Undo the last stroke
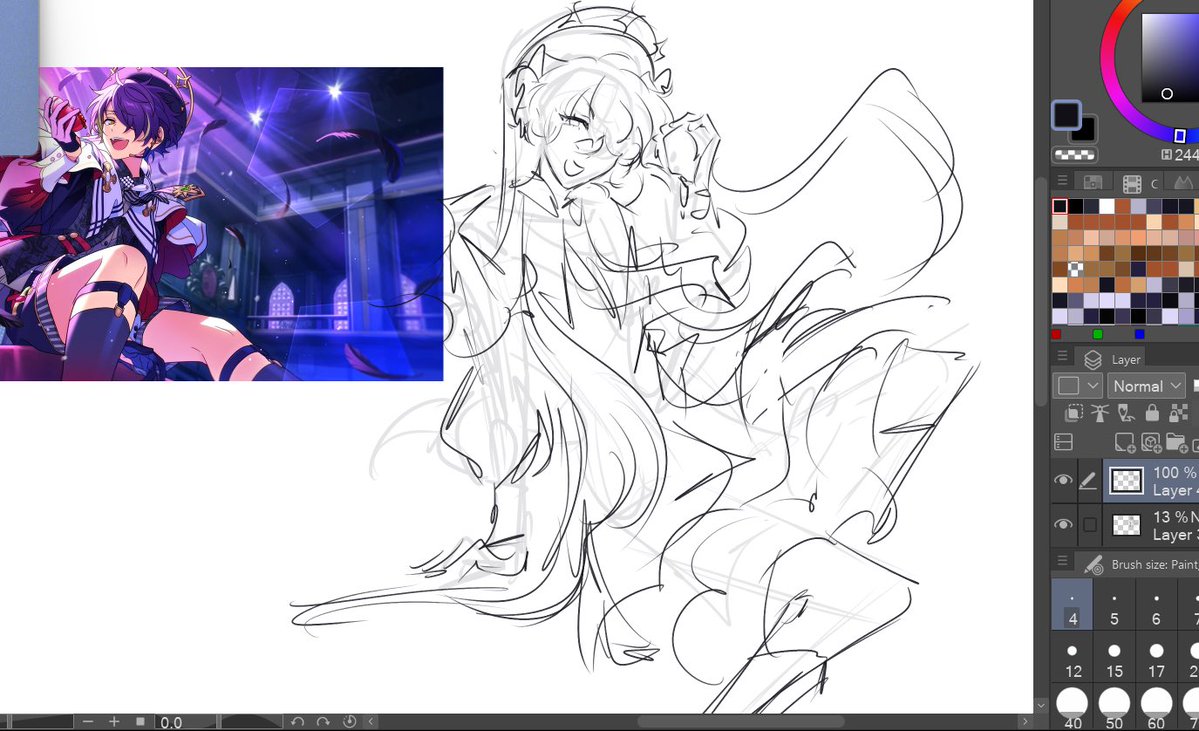This screenshot has width=1199, height=731. tap(297, 721)
